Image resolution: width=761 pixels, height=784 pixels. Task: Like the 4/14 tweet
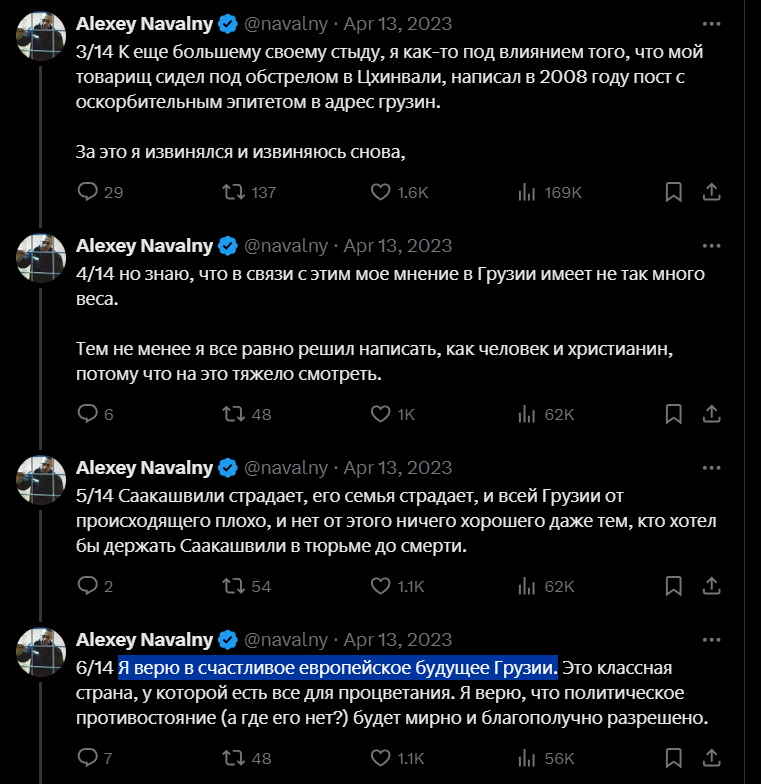[381, 414]
